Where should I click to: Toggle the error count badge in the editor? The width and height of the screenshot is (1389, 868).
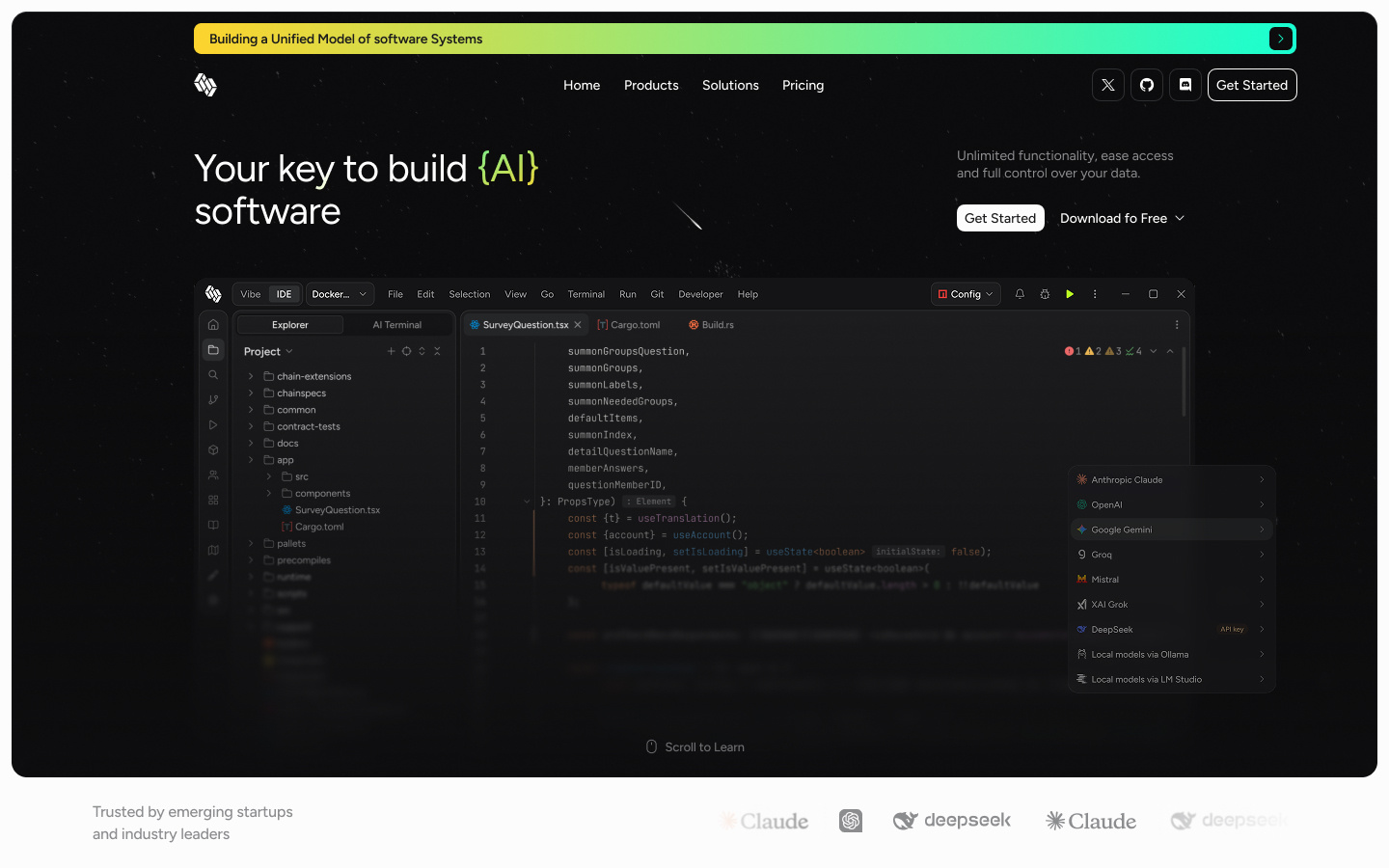tap(1073, 351)
